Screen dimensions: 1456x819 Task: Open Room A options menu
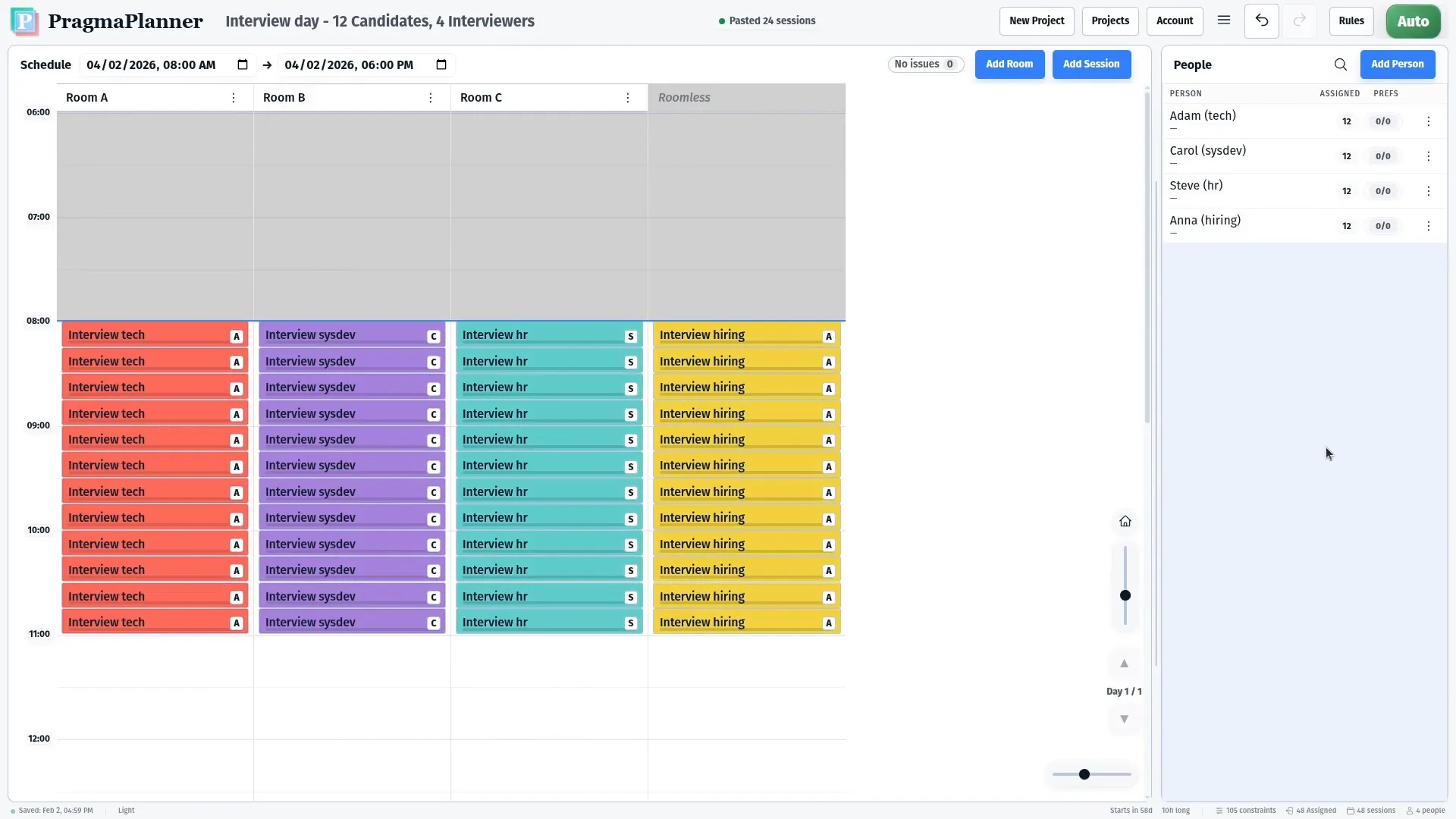[234, 98]
